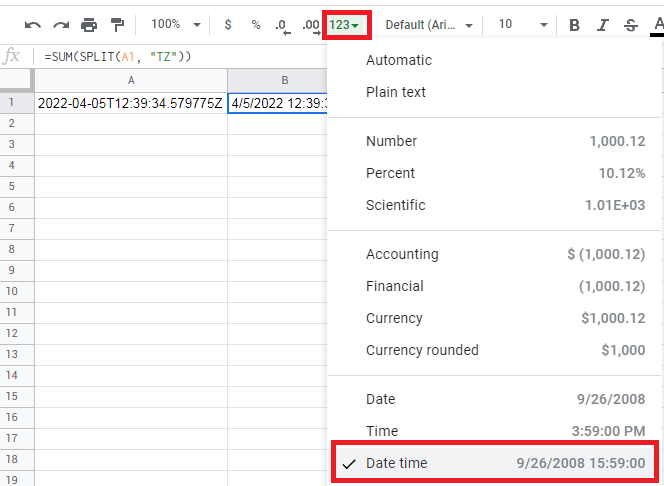The image size is (664, 486).
Task: Select row 15 header
Action: coord(17,397)
